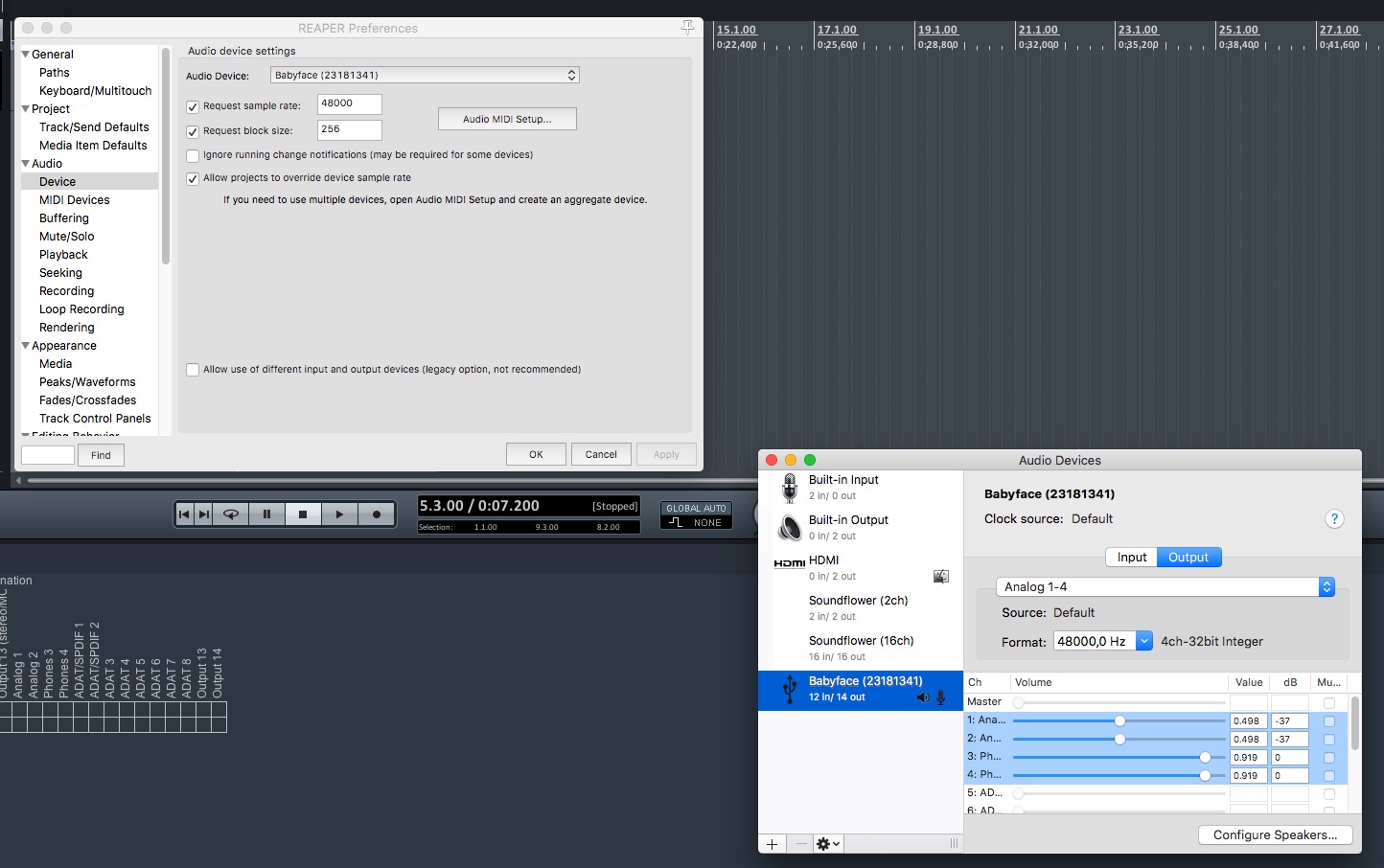Collapse the Appearance preferences section
This screenshot has height=868, width=1384.
pyautogui.click(x=26, y=346)
